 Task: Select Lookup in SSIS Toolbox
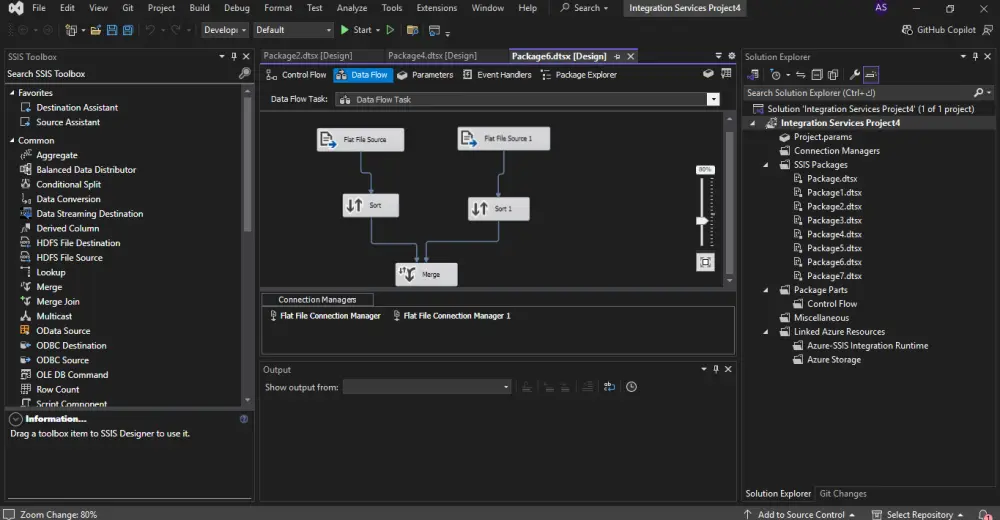[51, 272]
